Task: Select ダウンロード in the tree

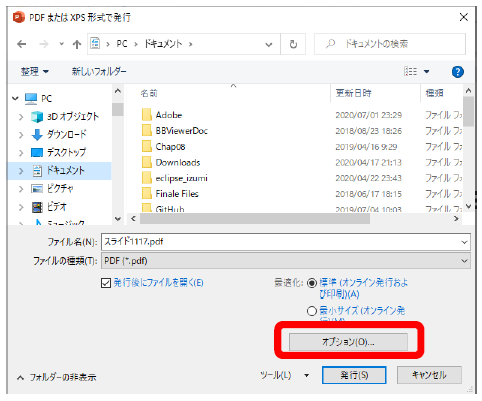Action: click(x=66, y=134)
